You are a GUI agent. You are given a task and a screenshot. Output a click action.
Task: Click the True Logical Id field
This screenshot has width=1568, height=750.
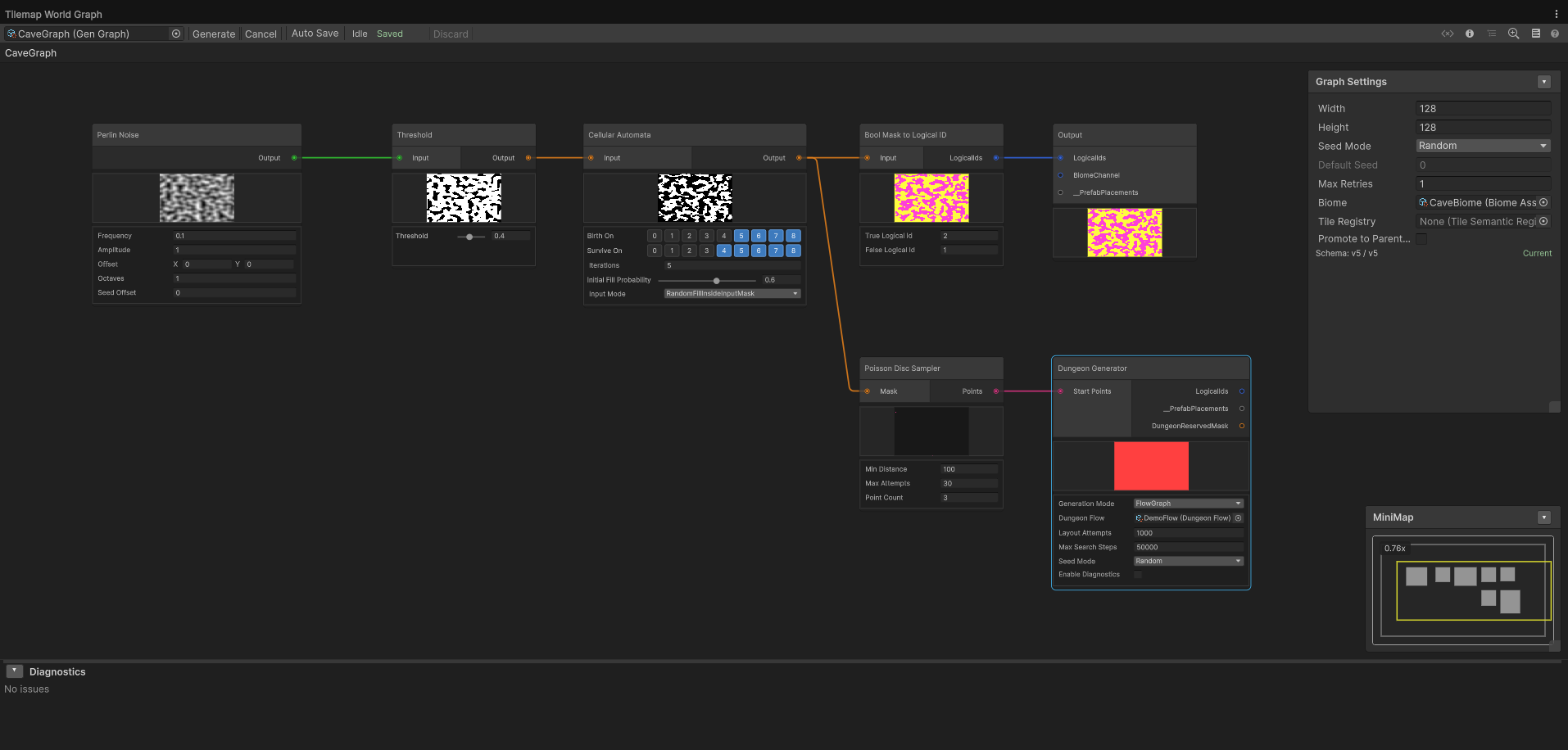[970, 236]
